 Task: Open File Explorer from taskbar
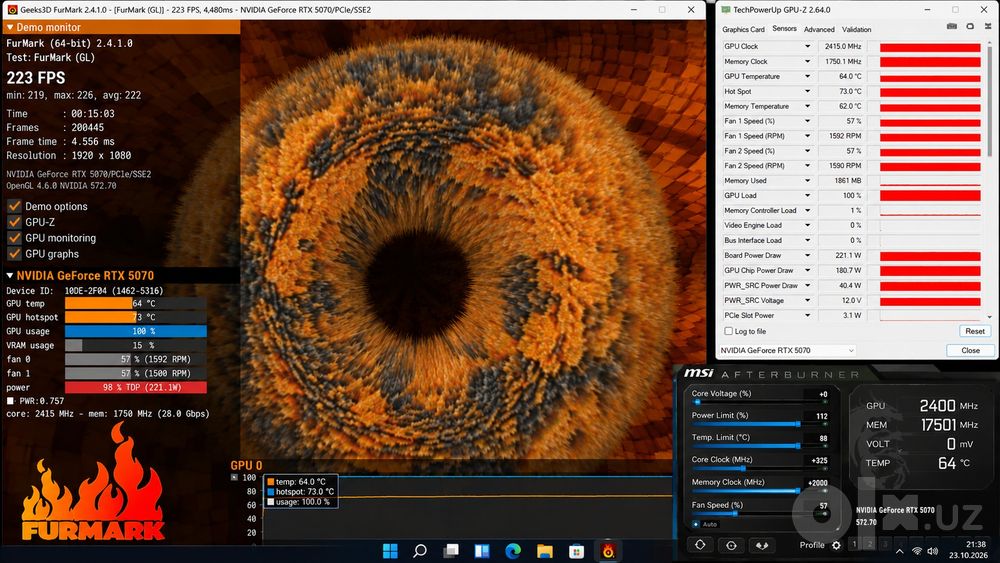pos(544,551)
